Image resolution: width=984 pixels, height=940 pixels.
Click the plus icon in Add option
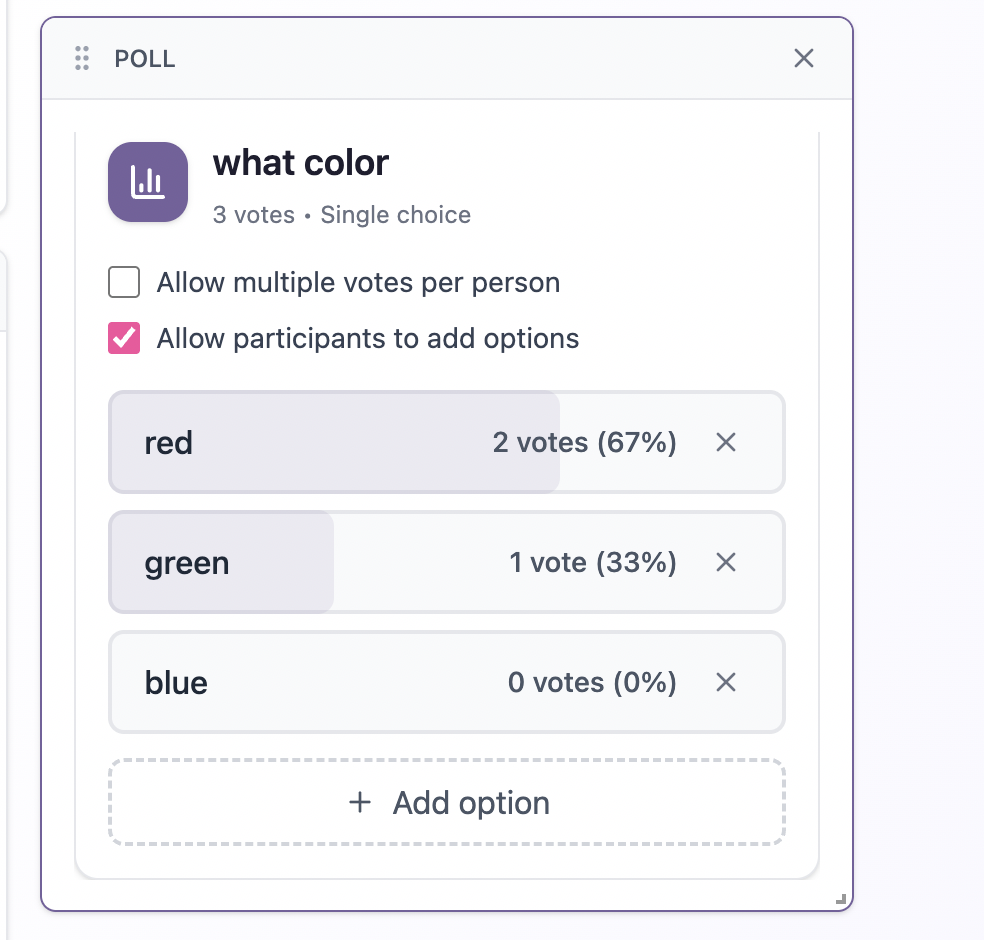360,802
